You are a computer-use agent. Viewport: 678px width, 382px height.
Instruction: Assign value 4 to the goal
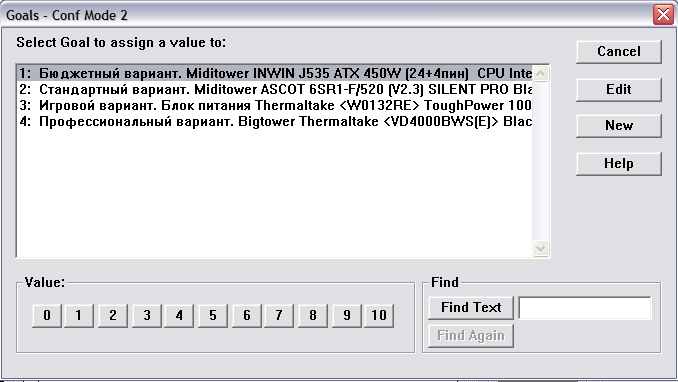(x=179, y=315)
